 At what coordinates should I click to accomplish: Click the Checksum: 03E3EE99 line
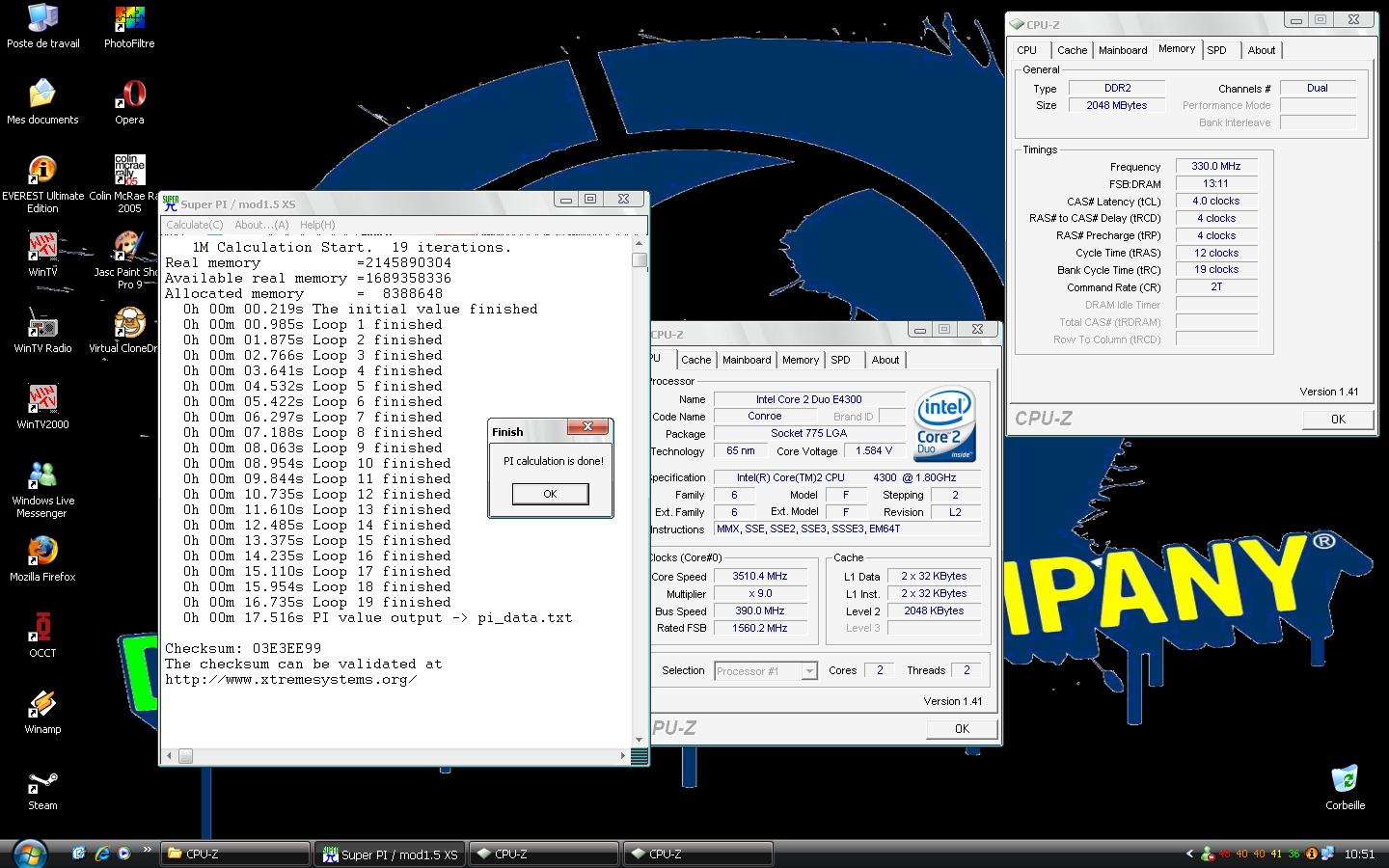(x=243, y=648)
